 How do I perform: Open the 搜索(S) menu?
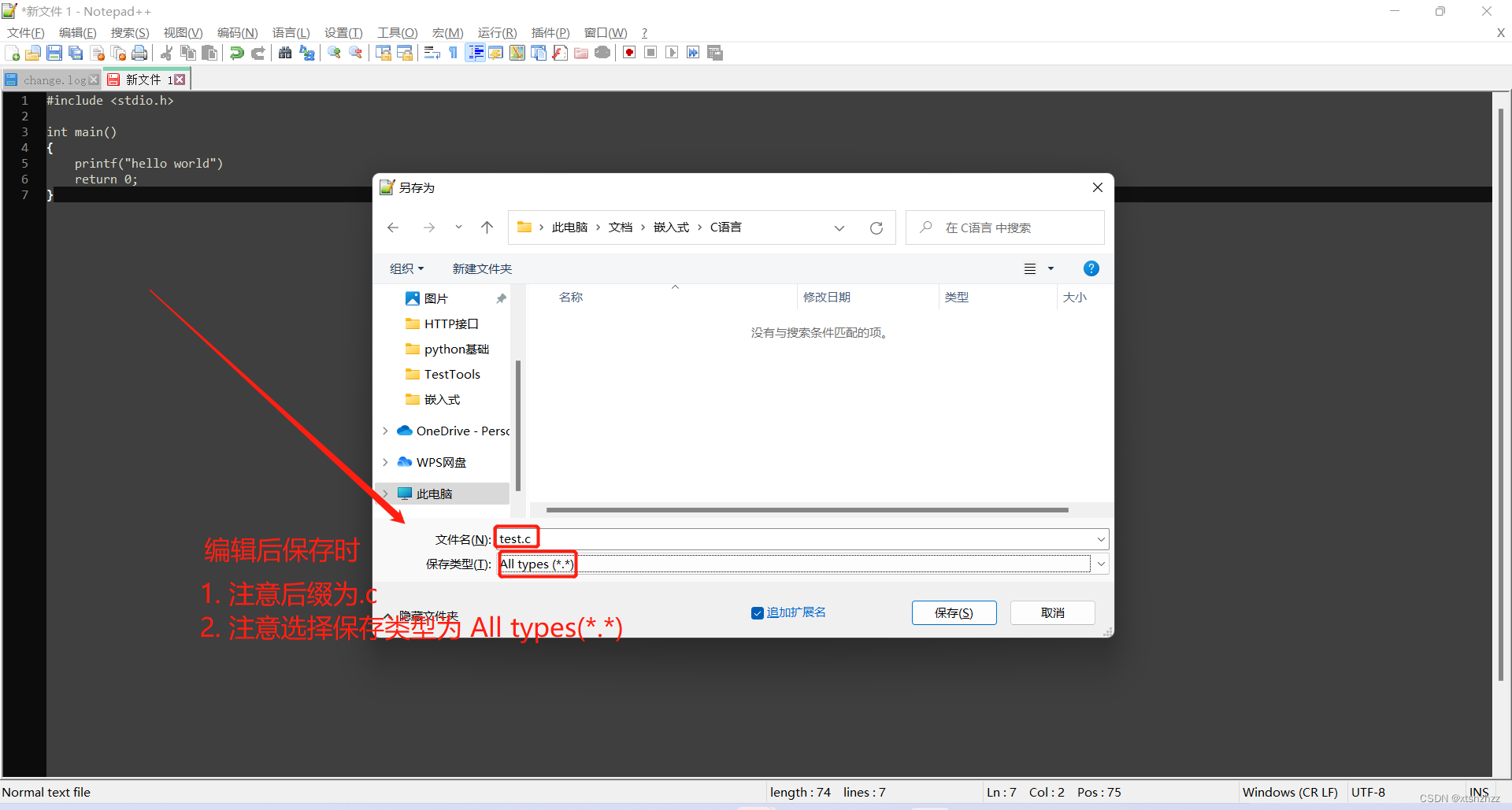pos(130,32)
